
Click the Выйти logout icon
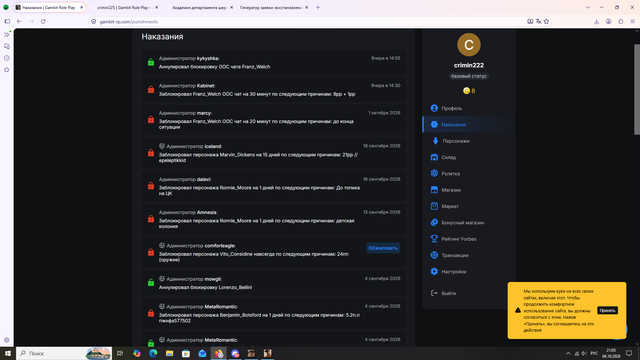434,293
